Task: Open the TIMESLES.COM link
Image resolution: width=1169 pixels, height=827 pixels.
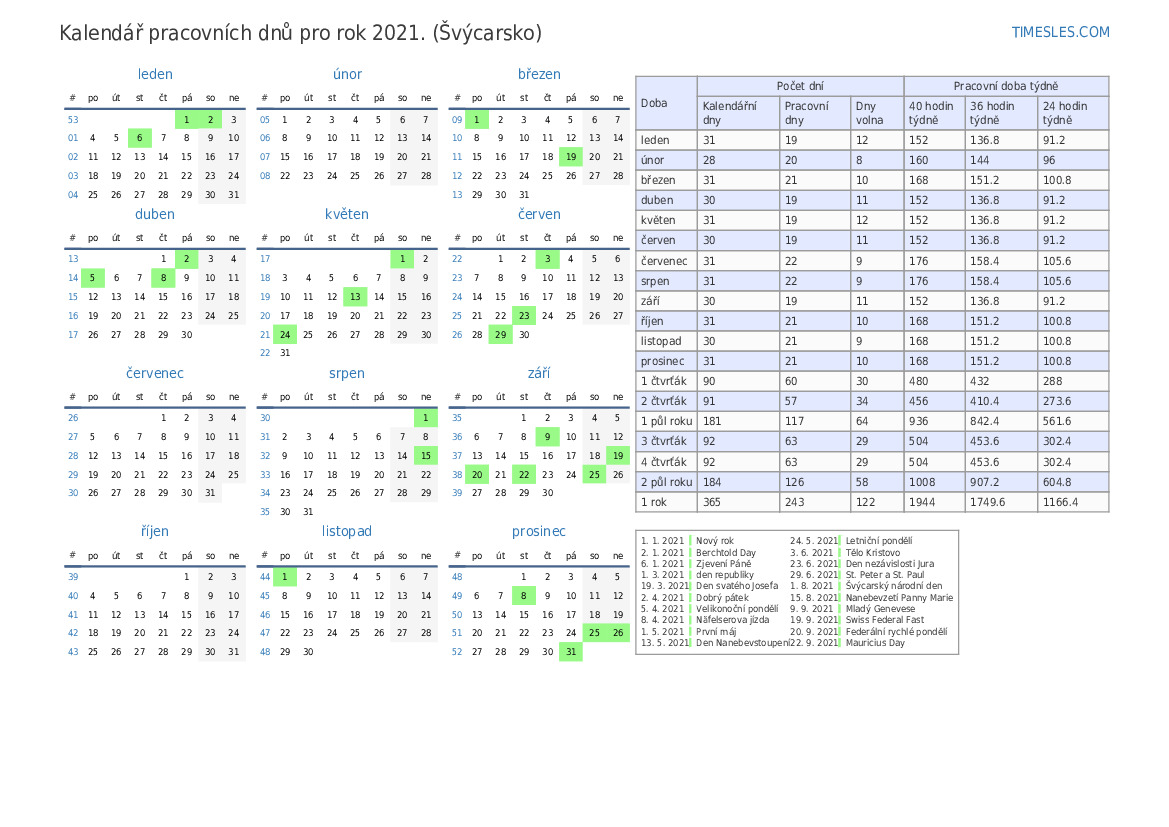Action: (x=1060, y=32)
